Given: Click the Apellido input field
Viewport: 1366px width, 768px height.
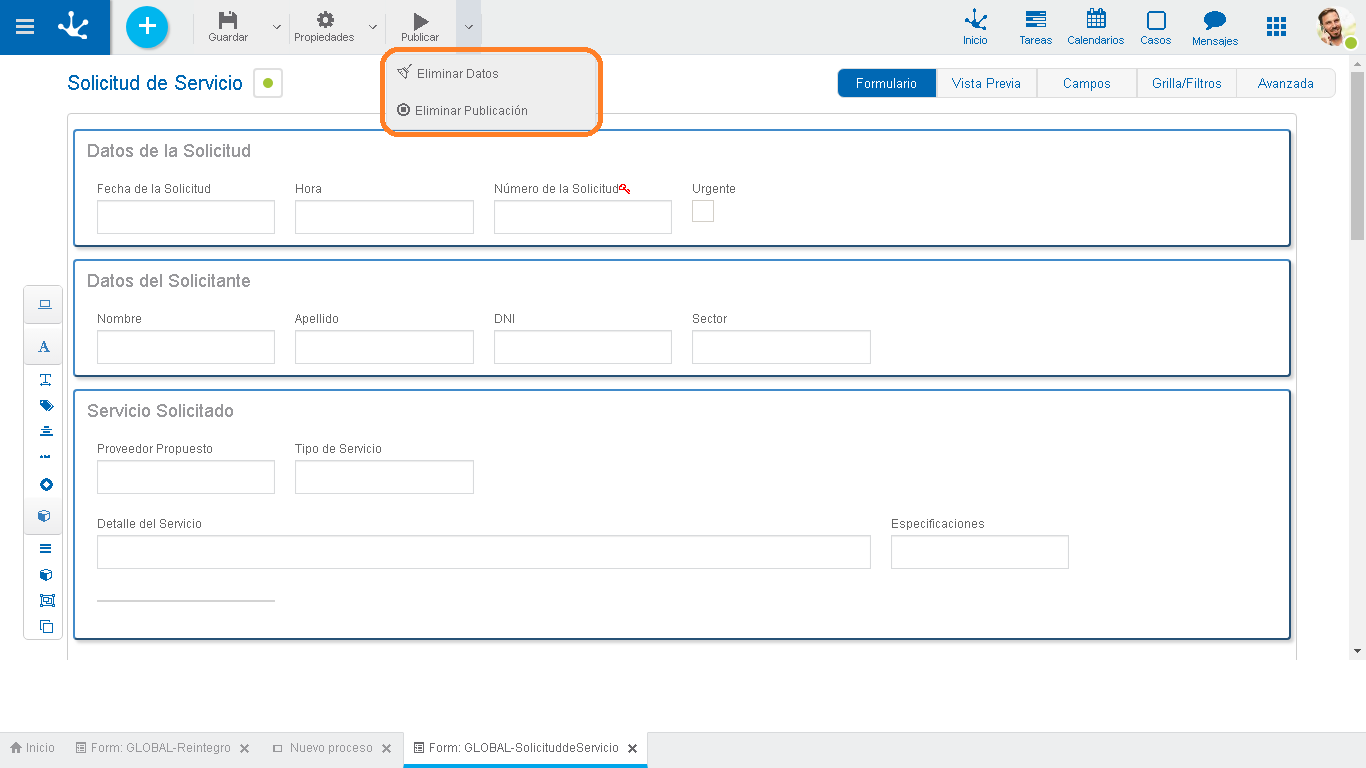Looking at the screenshot, I should coord(384,347).
